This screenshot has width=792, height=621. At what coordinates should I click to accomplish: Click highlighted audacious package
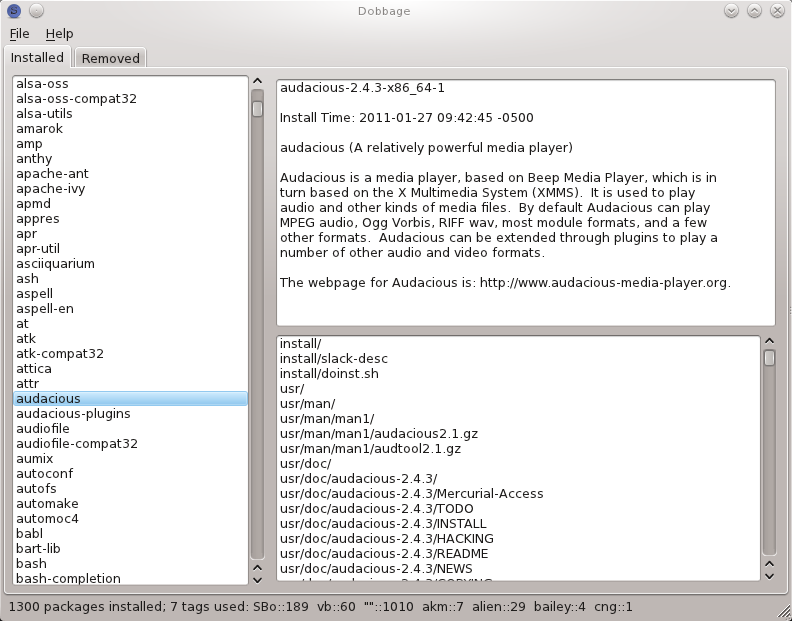pyautogui.click(x=130, y=399)
